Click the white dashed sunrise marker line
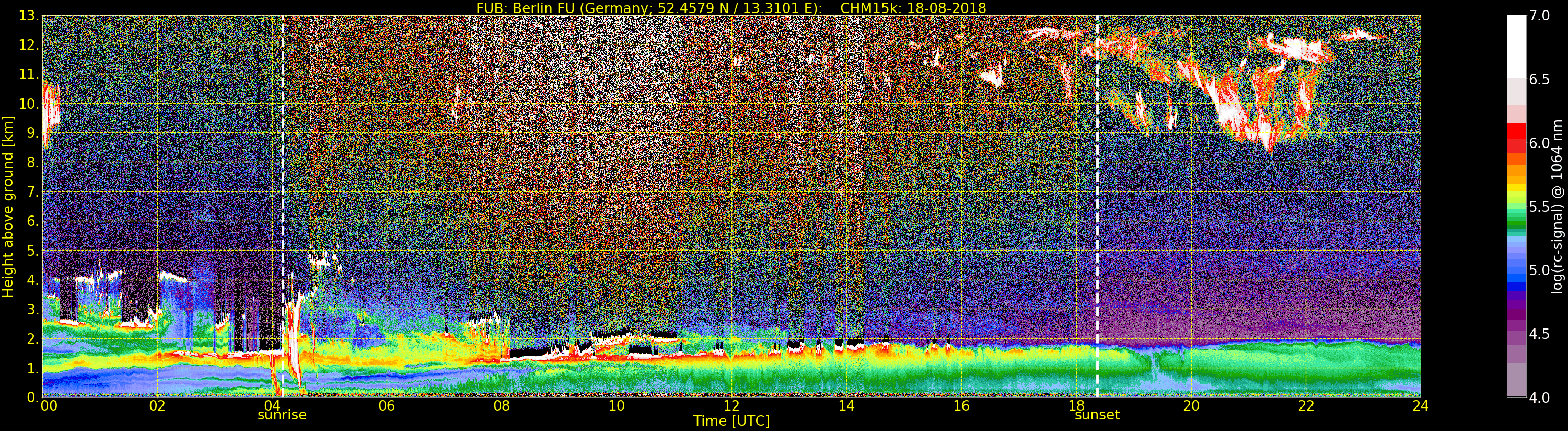 click(x=283, y=206)
